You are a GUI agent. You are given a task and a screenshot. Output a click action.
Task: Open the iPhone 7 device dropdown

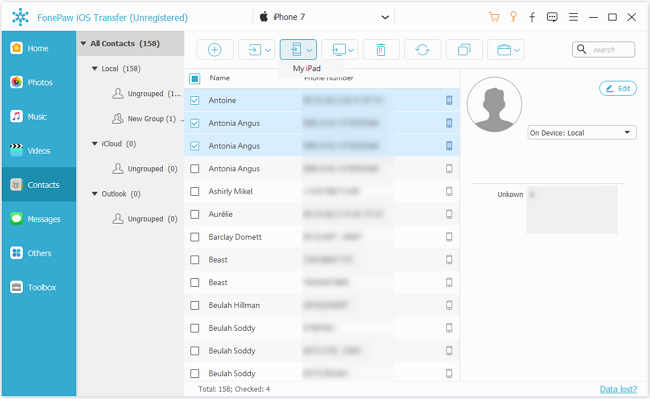click(x=324, y=17)
